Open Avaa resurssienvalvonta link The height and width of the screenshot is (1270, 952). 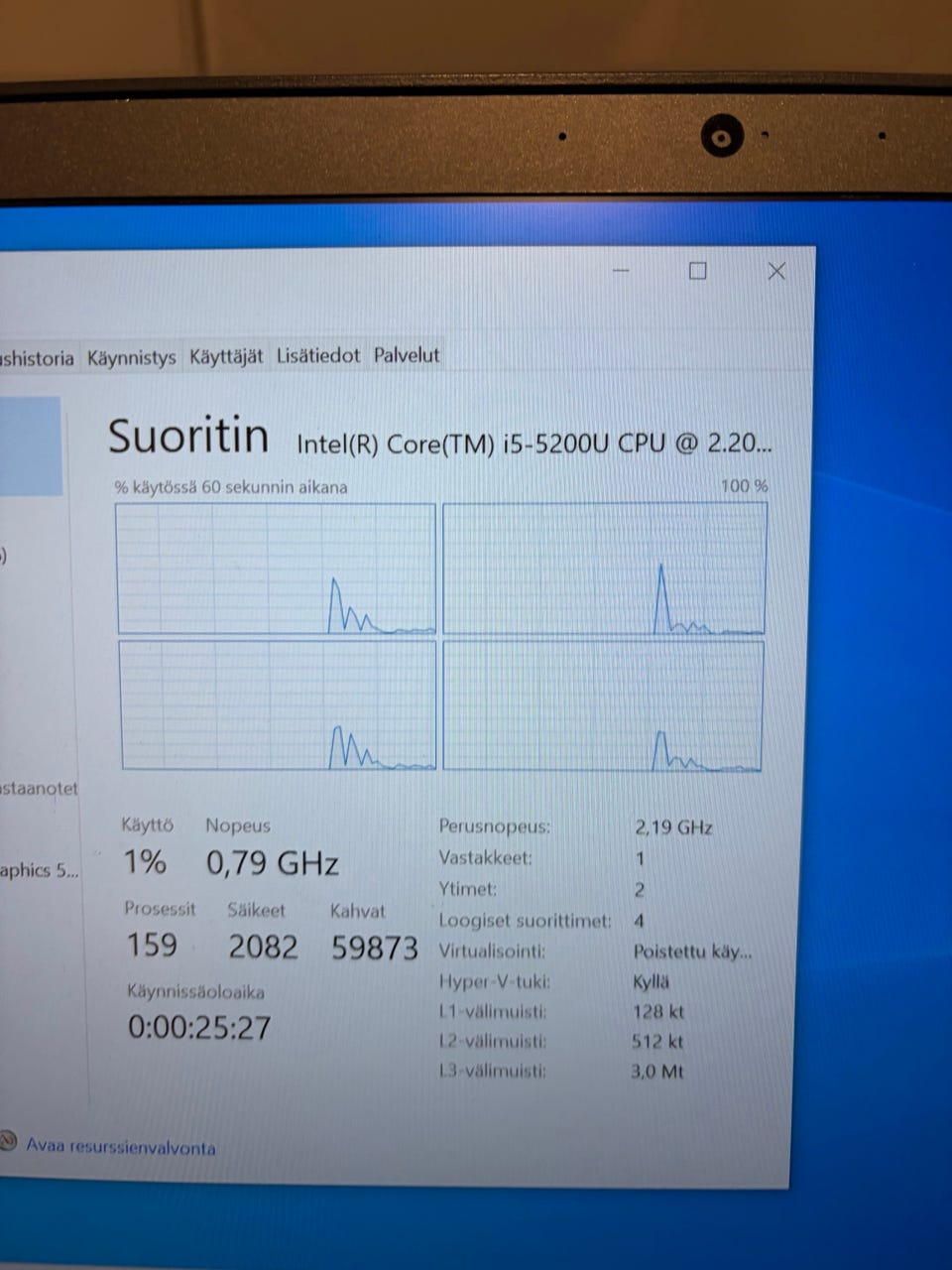pos(120,1146)
